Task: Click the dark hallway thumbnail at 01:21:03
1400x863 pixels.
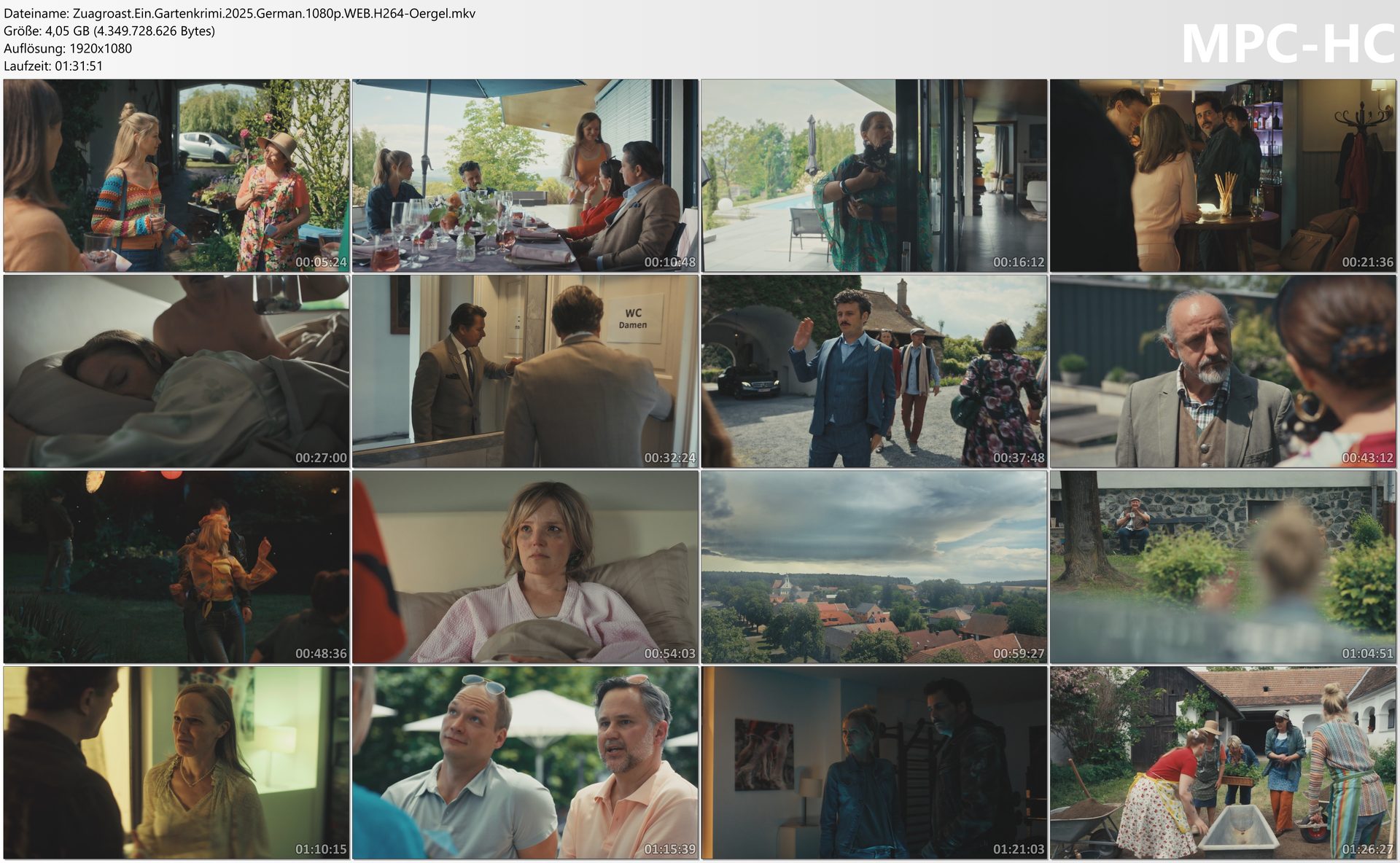Action: point(874,762)
